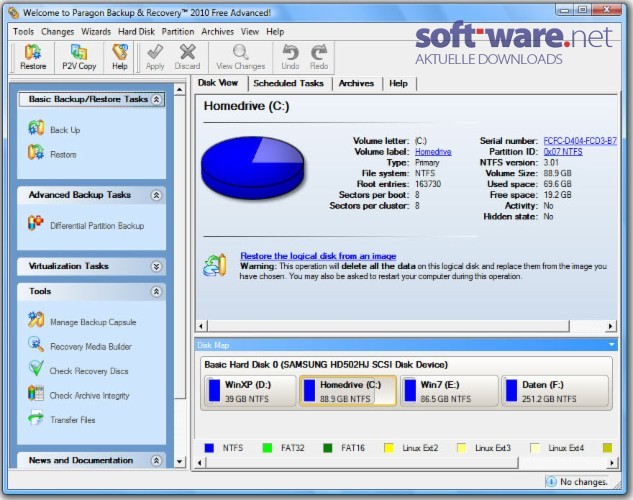This screenshot has height=500, width=633.
Task: Click the serial number link
Action: tap(580, 141)
